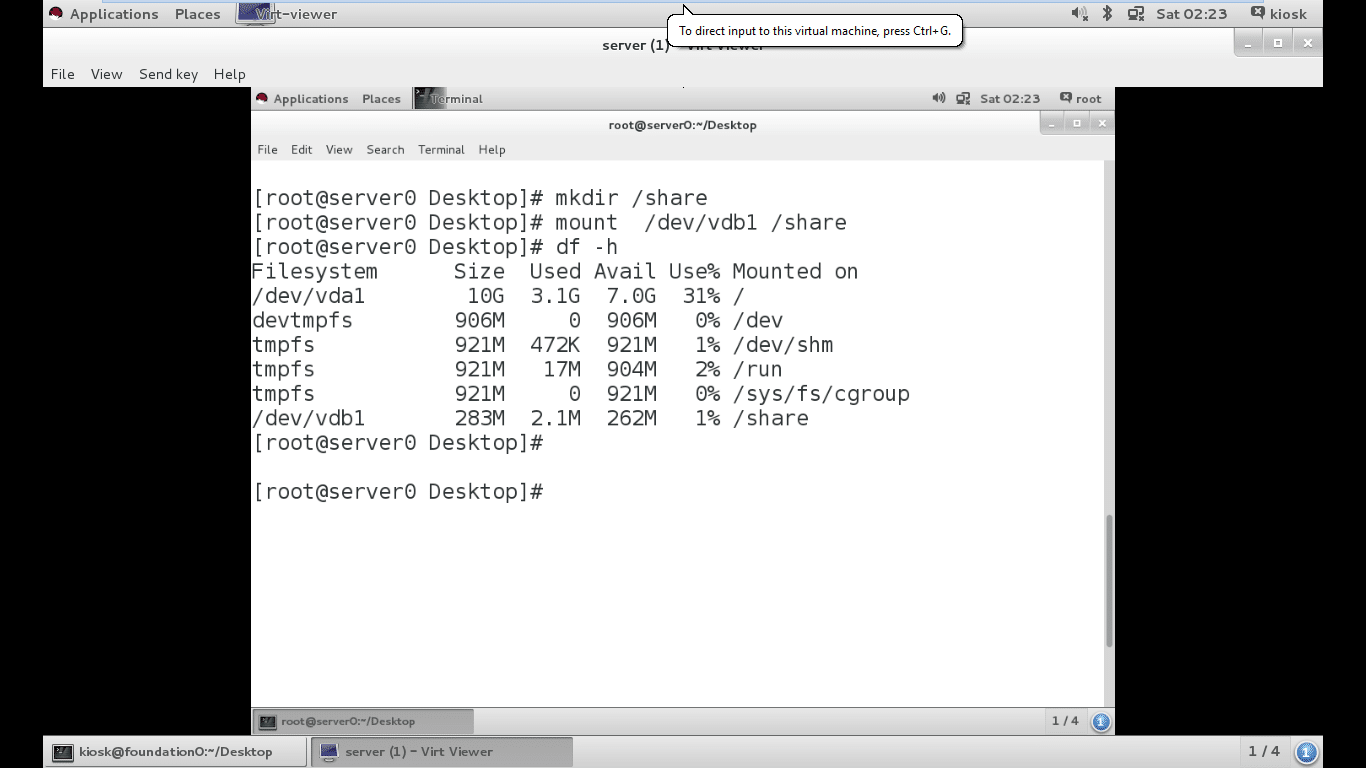
Task: Open the Virt Viewer Help menu
Action: coord(229,74)
